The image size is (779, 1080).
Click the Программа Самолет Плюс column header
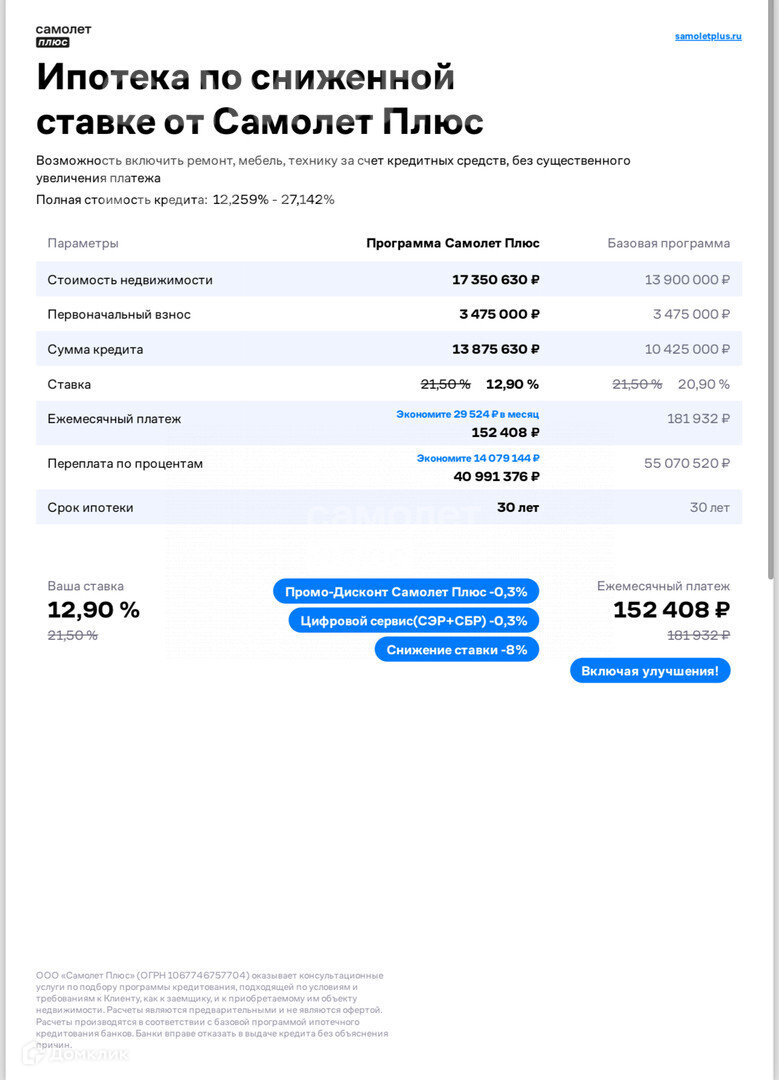click(453, 243)
